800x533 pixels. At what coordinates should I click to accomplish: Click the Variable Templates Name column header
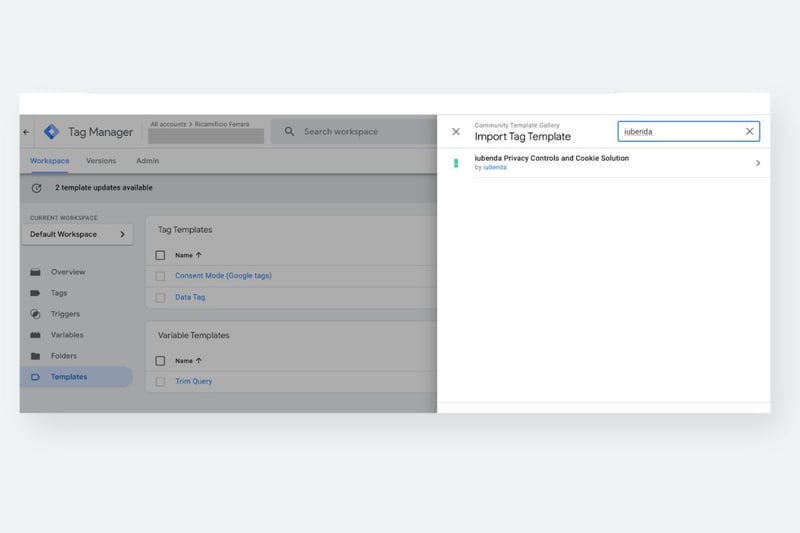[x=184, y=361]
